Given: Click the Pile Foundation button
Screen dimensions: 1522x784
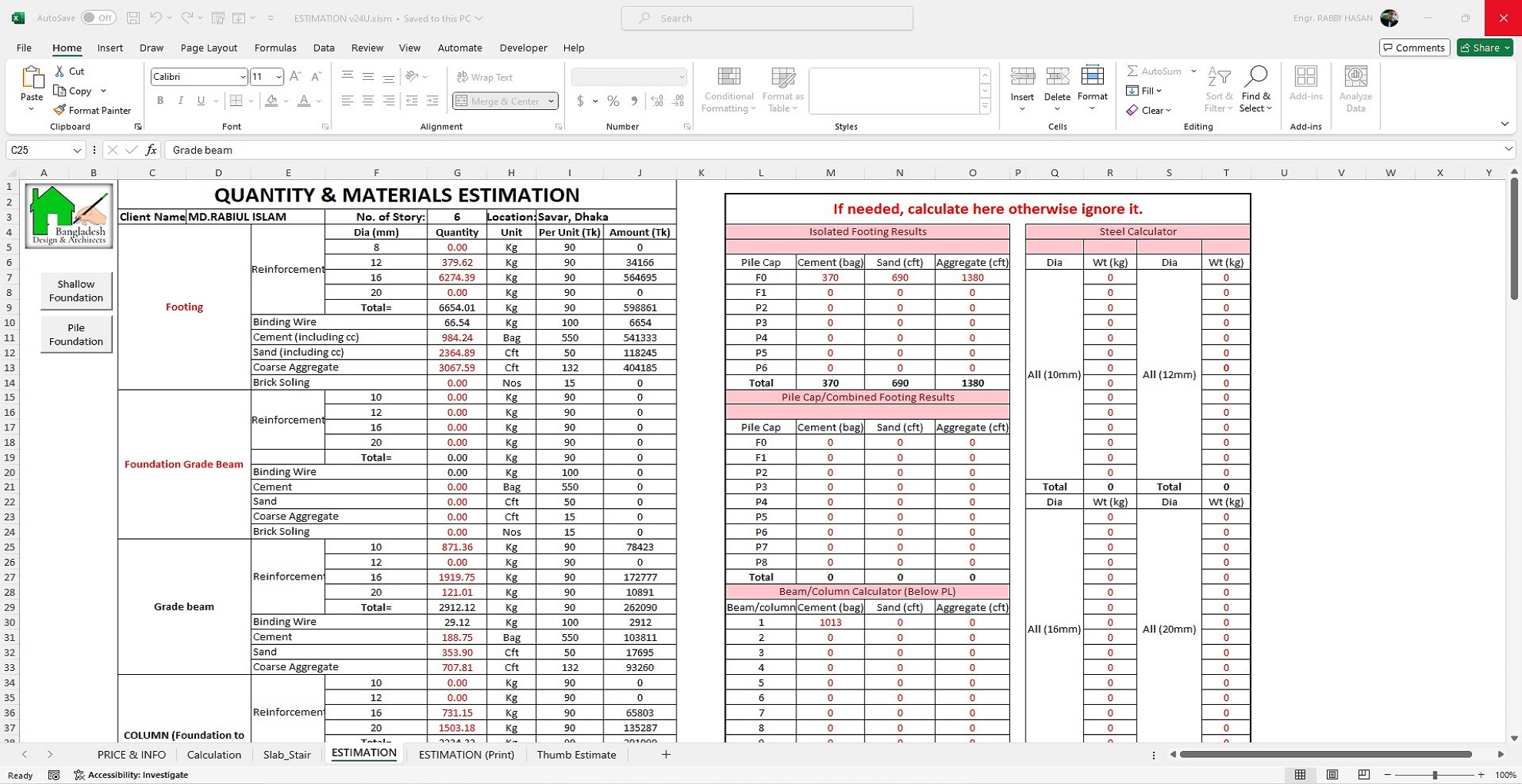Looking at the screenshot, I should tap(76, 334).
